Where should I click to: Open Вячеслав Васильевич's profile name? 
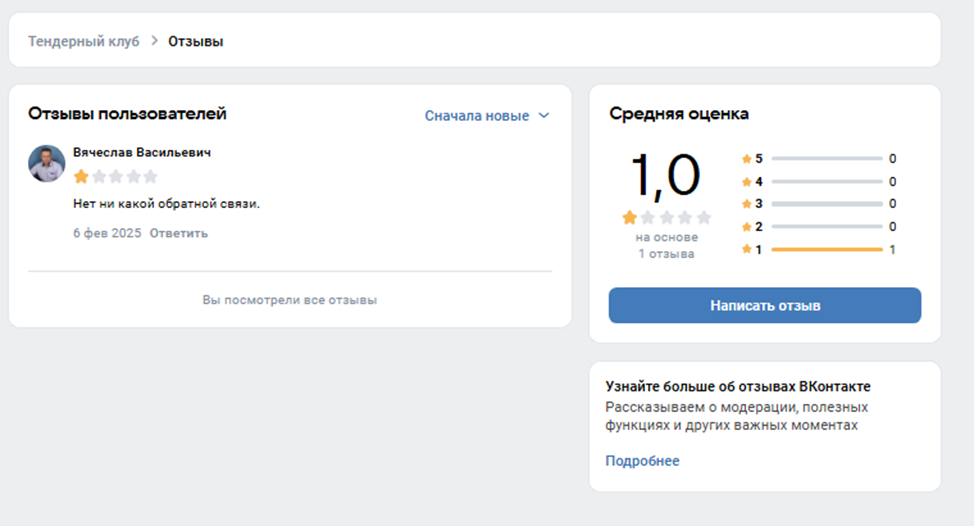point(142,153)
